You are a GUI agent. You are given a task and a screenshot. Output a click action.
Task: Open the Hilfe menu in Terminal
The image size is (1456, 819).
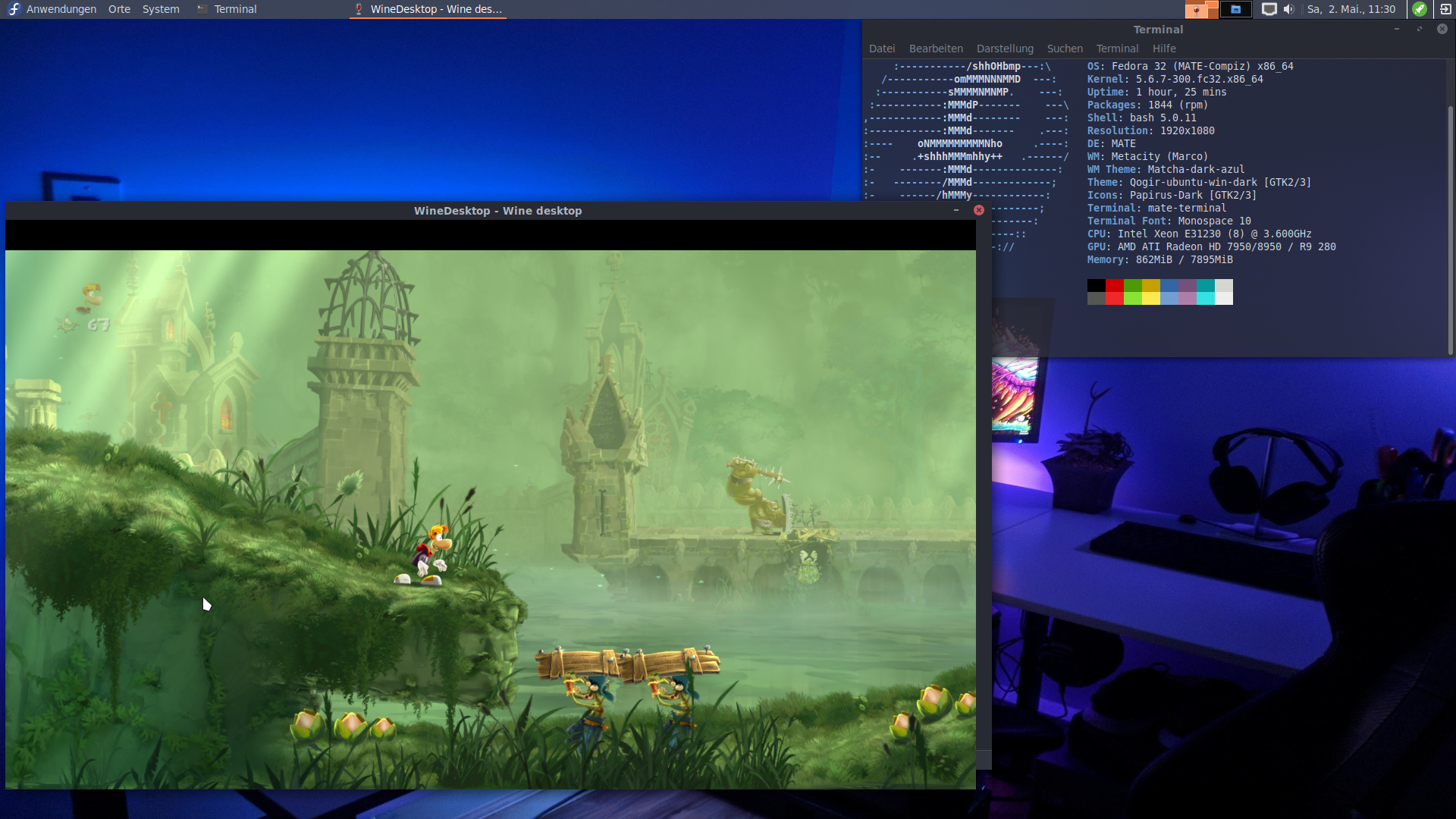coord(1163,49)
